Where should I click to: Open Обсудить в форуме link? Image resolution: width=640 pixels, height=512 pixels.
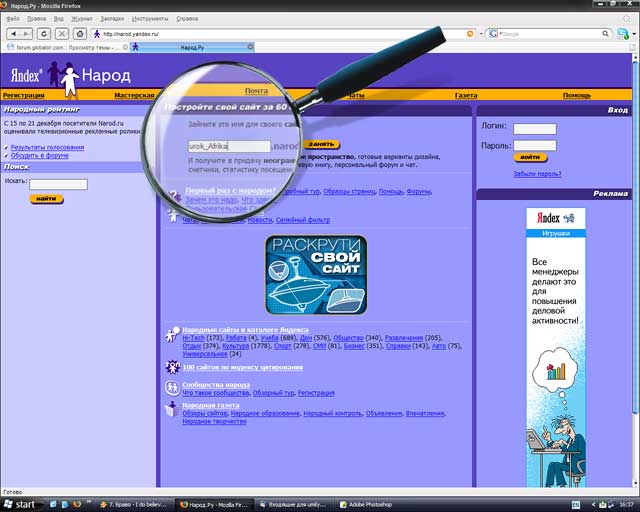[40, 156]
